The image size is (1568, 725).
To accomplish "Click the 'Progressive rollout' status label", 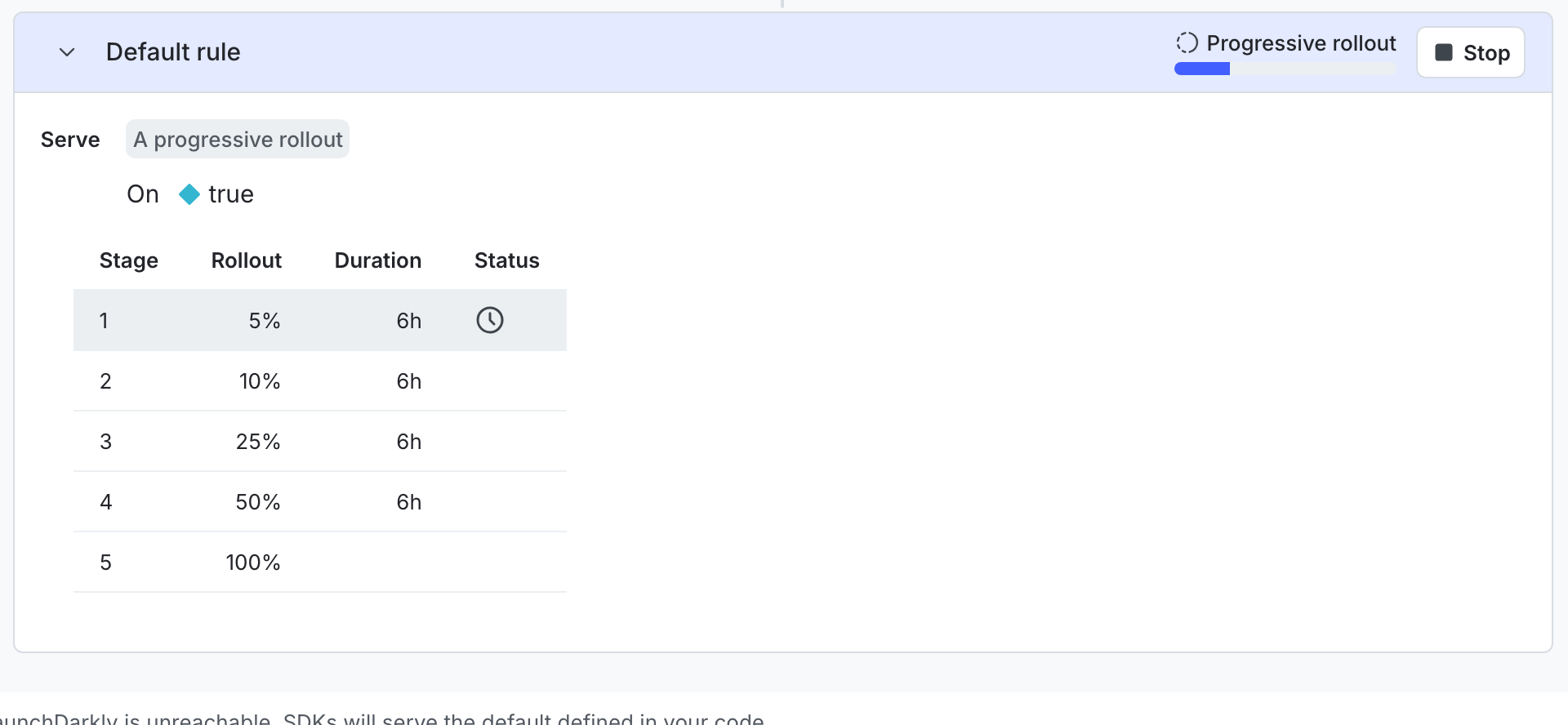I will pos(1301,43).
